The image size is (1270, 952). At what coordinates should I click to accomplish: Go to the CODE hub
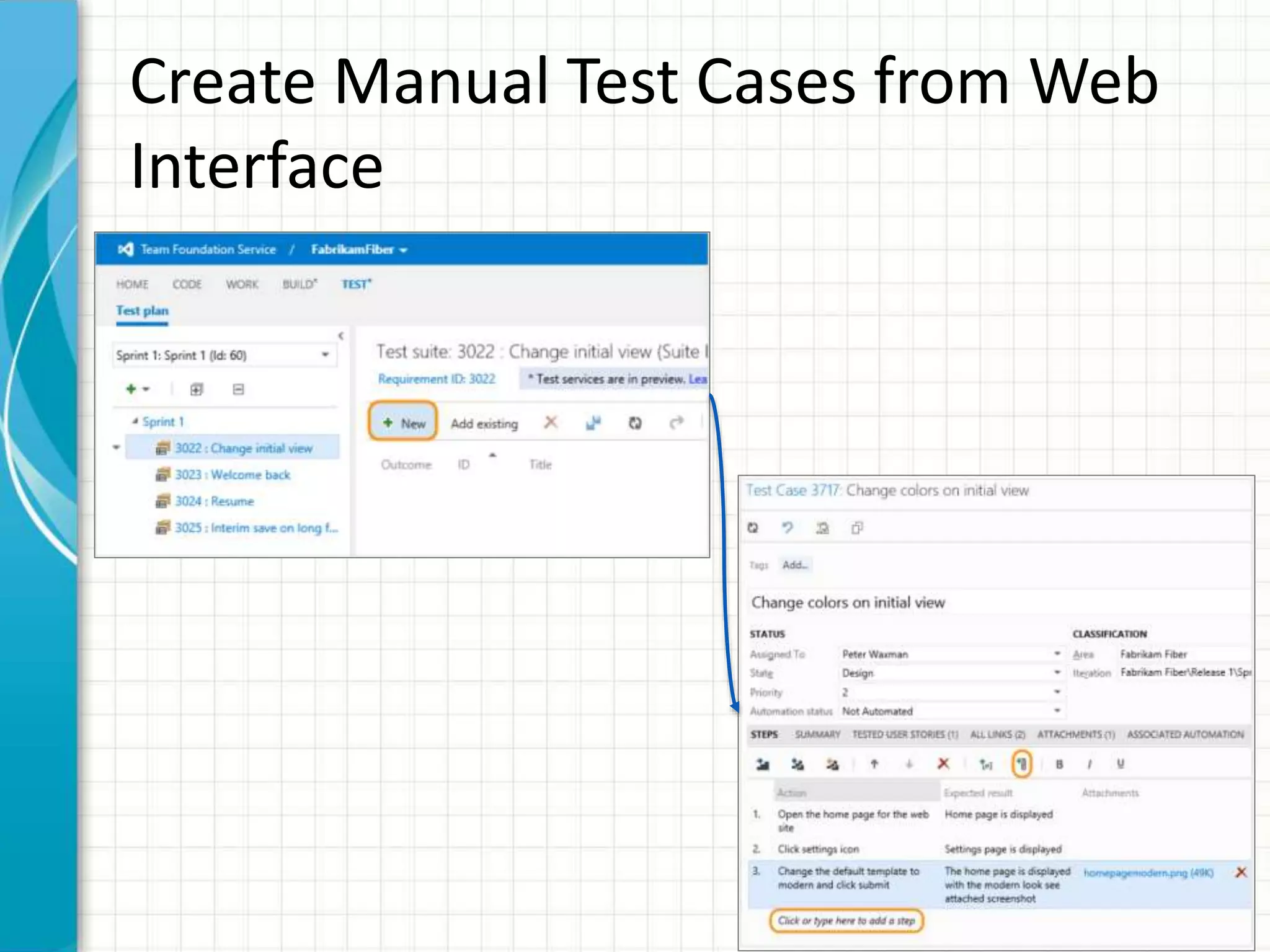point(187,284)
